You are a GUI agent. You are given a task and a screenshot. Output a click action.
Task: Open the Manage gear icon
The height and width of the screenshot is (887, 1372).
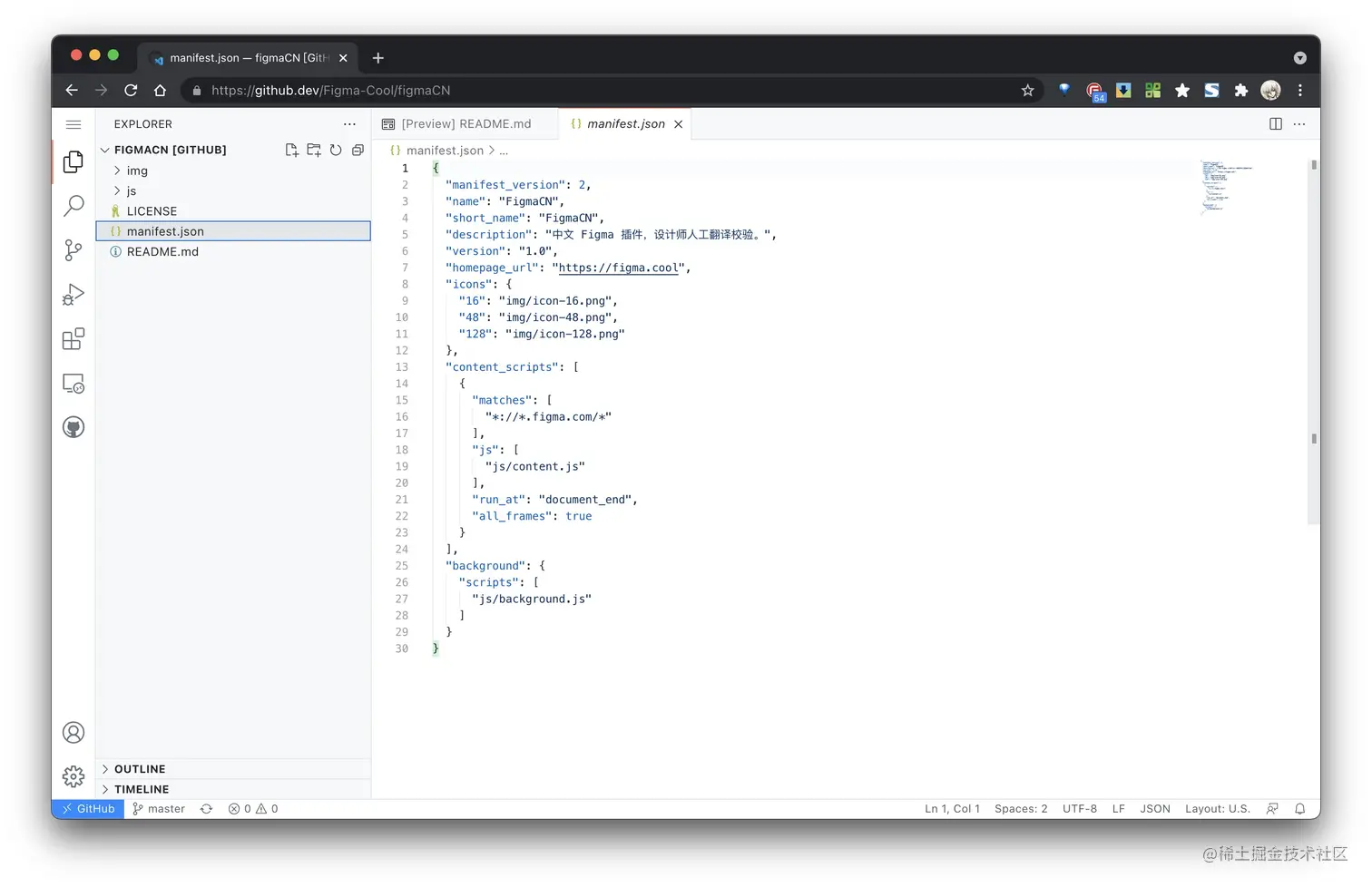(73, 776)
